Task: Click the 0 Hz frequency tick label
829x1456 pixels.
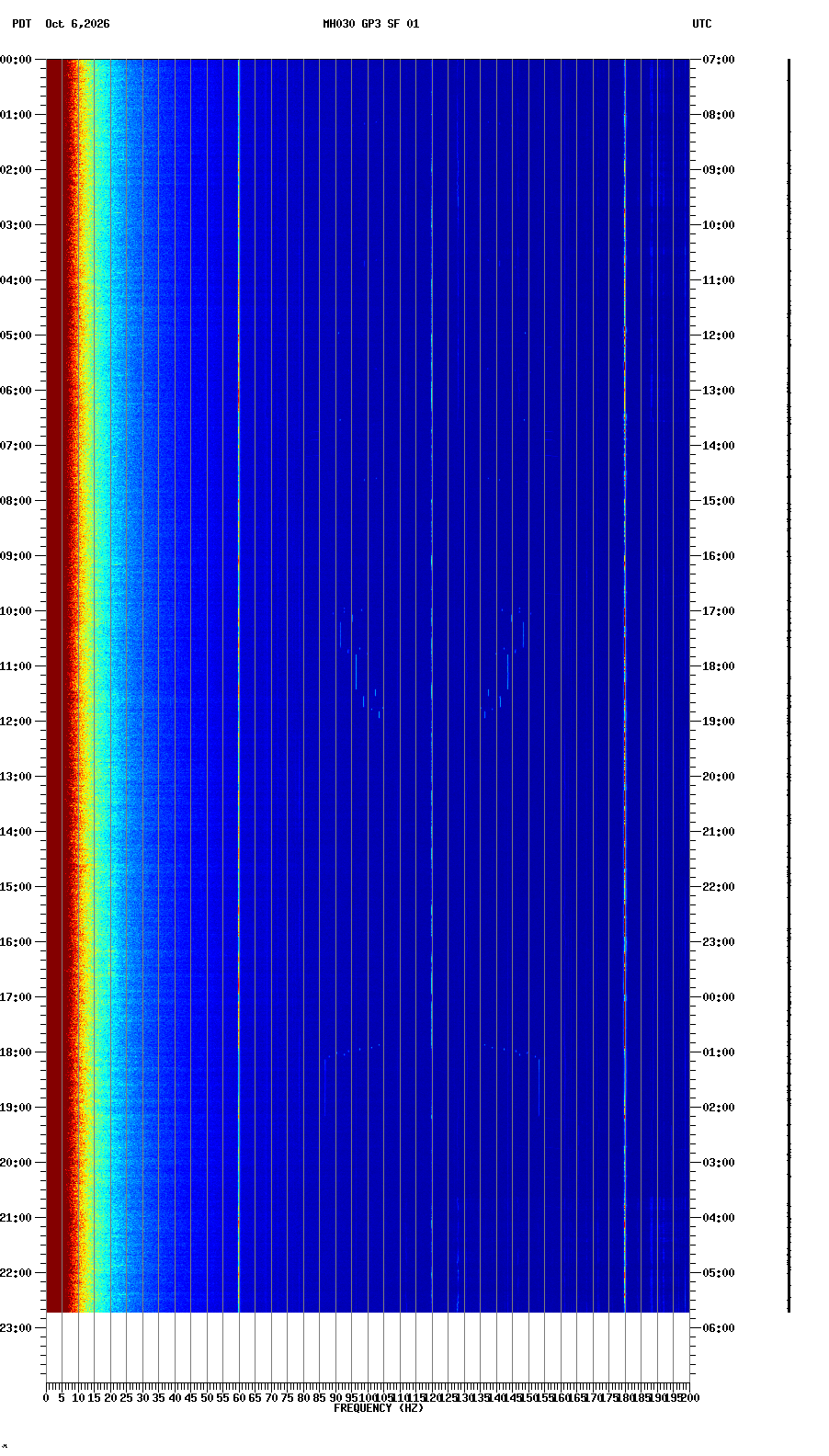Action: coord(46,1398)
